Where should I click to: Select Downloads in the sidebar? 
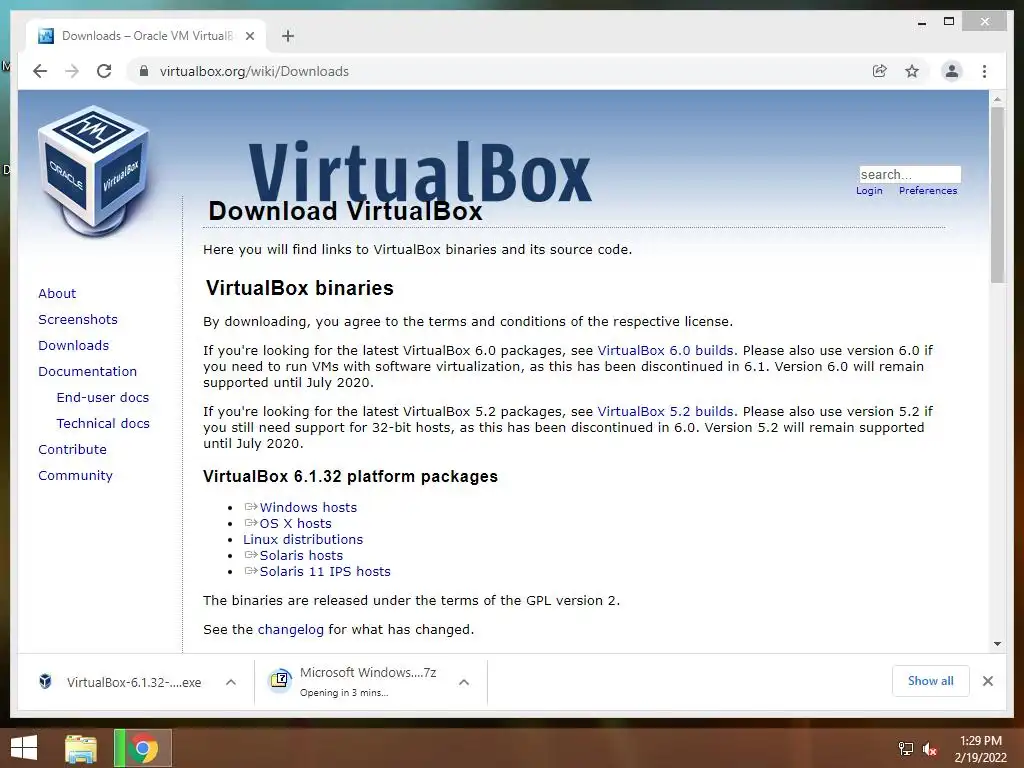73,345
